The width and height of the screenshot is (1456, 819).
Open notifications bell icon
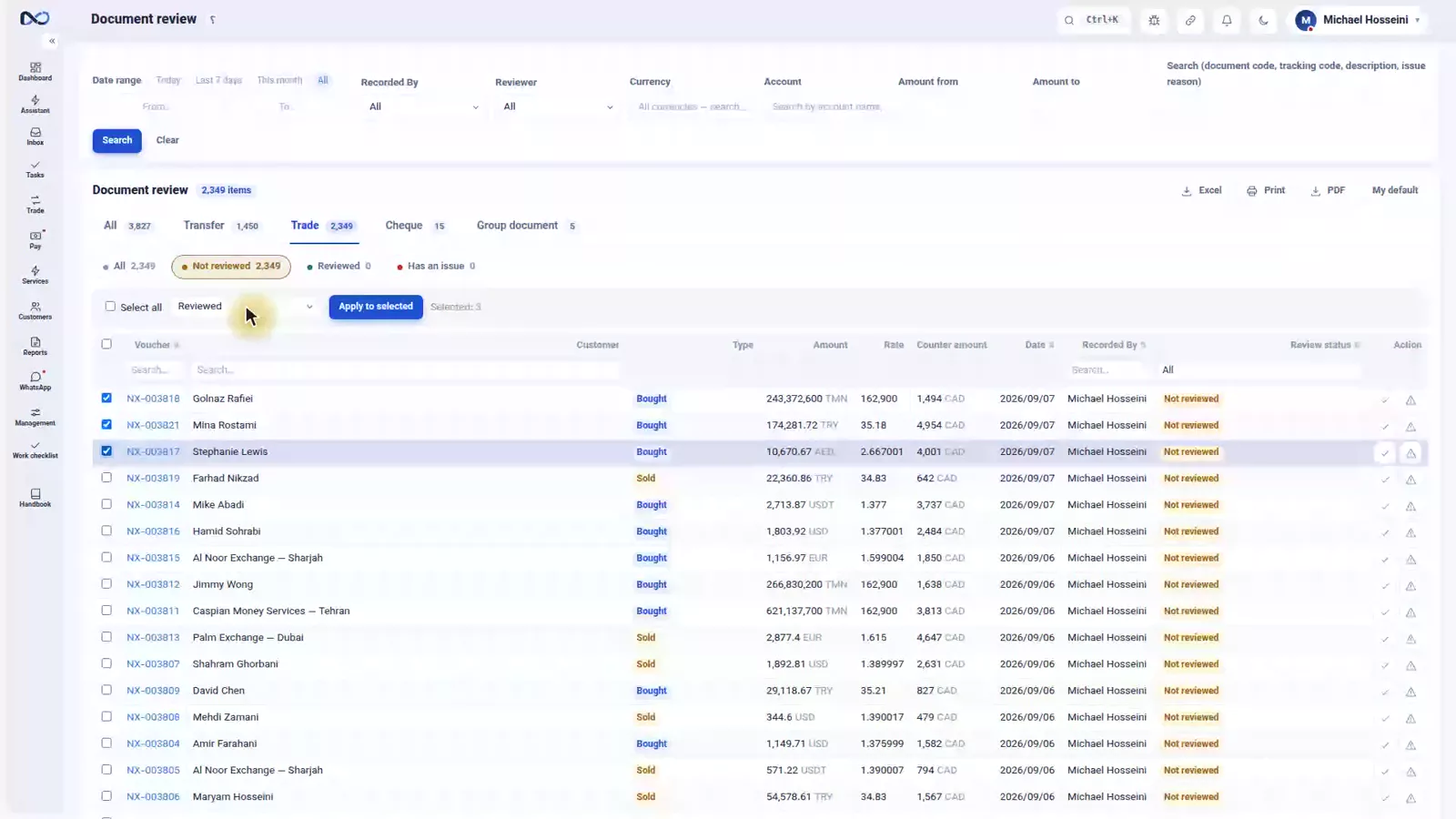1227,20
